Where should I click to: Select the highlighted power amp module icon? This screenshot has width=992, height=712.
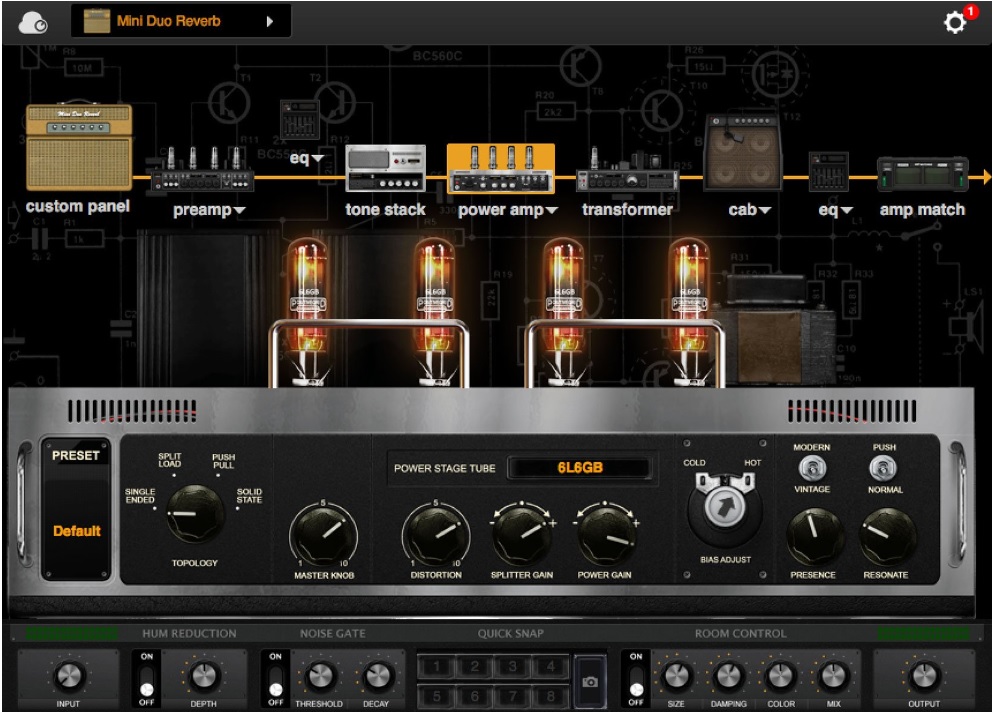501,170
